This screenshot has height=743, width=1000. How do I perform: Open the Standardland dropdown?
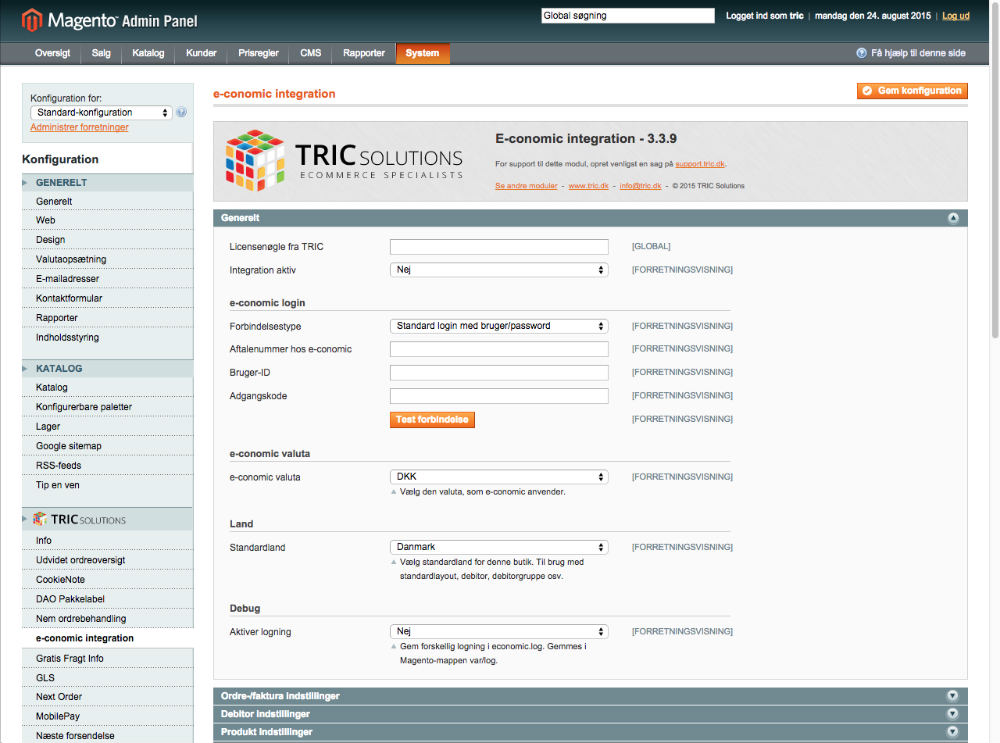[499, 547]
